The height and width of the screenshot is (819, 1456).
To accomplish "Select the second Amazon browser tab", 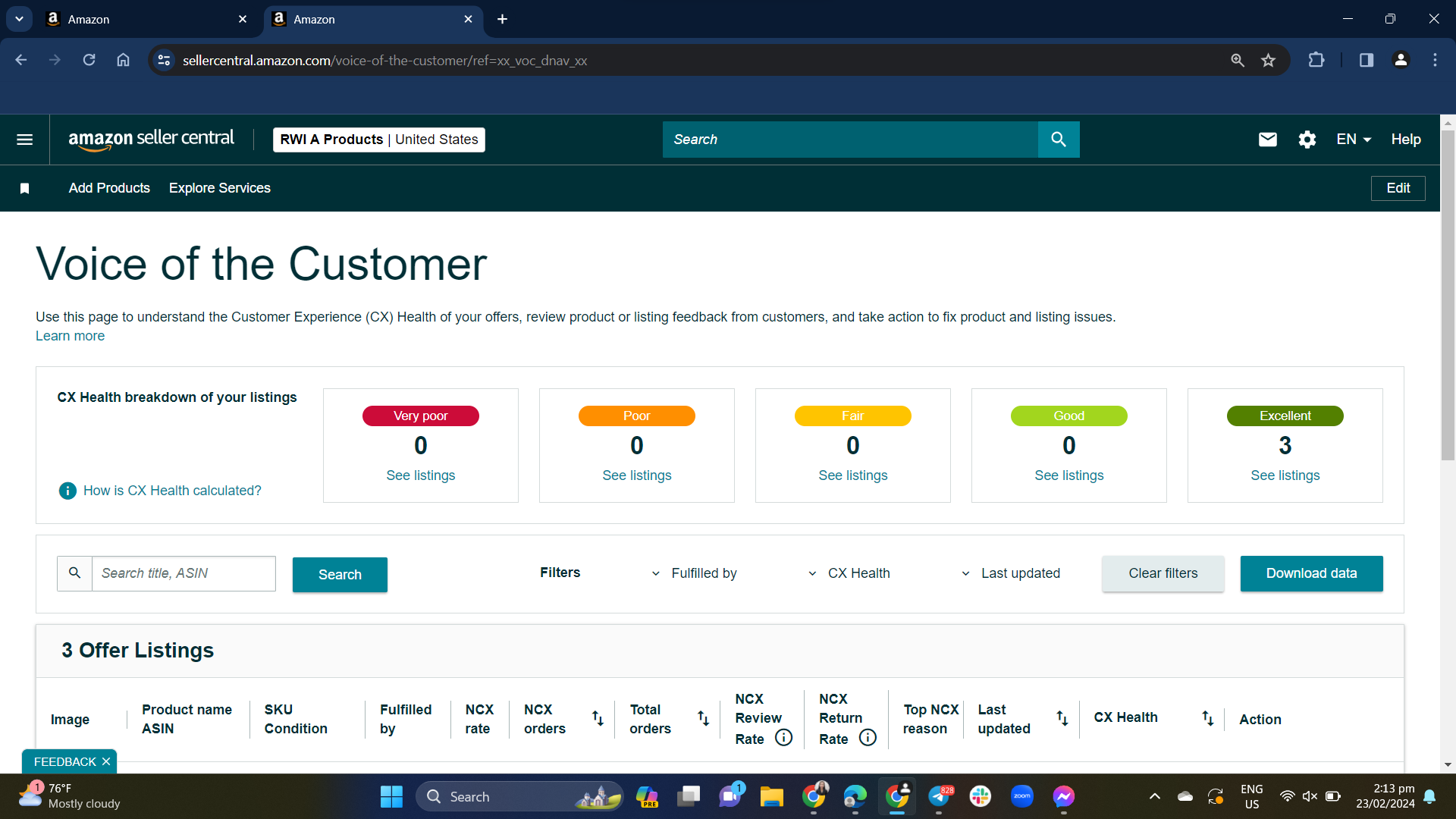I will (372, 20).
